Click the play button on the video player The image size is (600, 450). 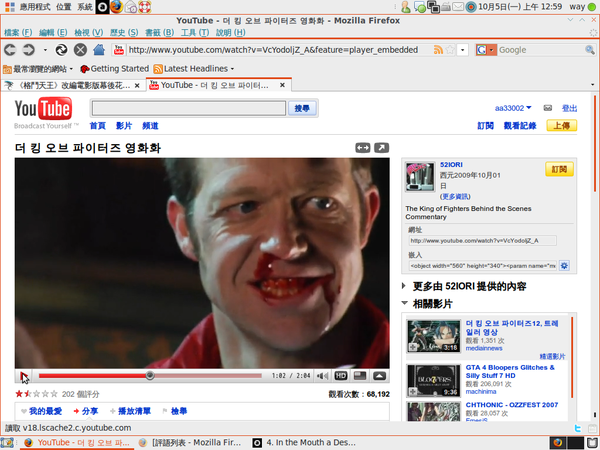click(x=24, y=376)
